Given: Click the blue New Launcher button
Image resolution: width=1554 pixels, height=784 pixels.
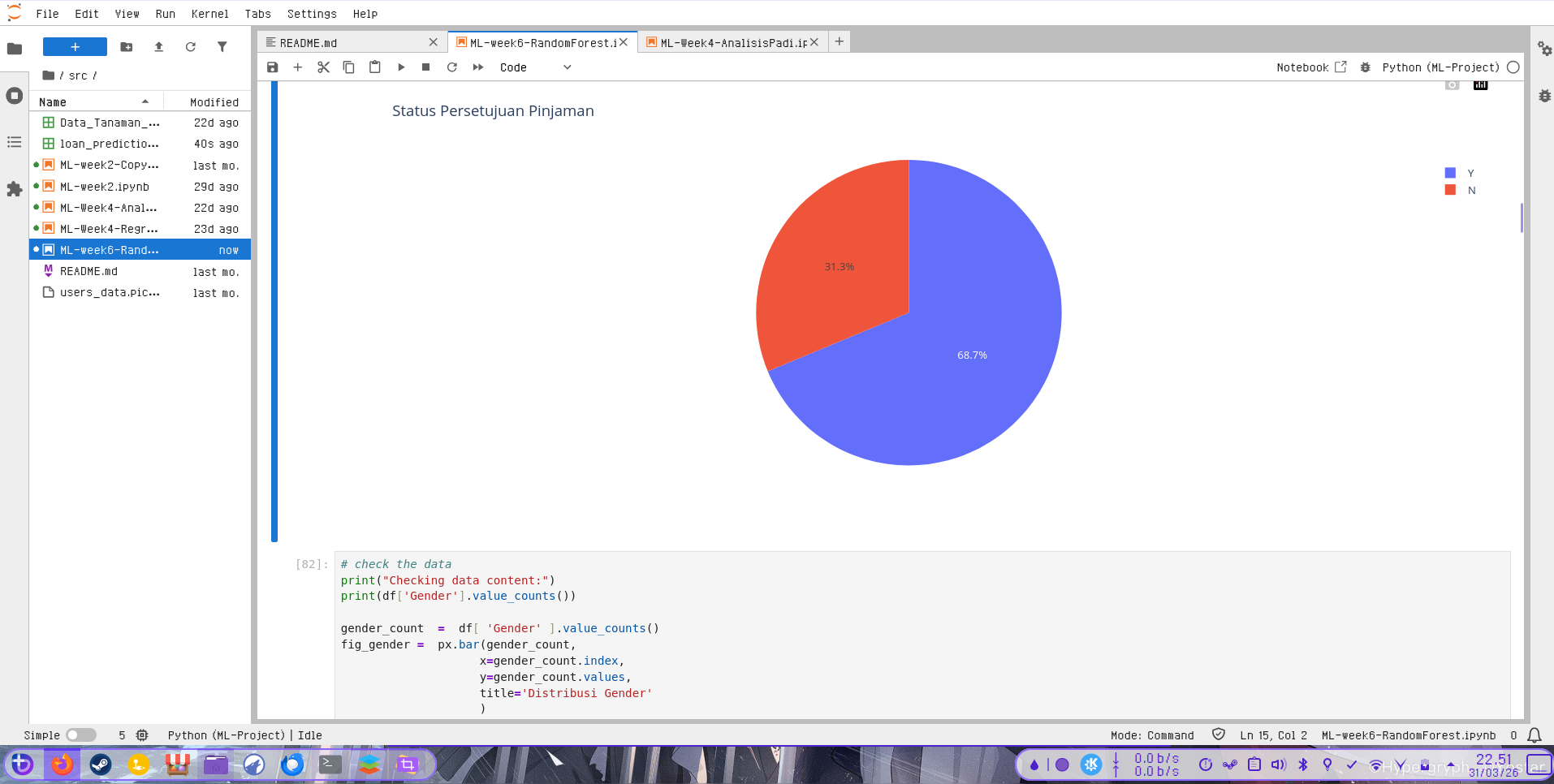Looking at the screenshot, I should pyautogui.click(x=75, y=47).
